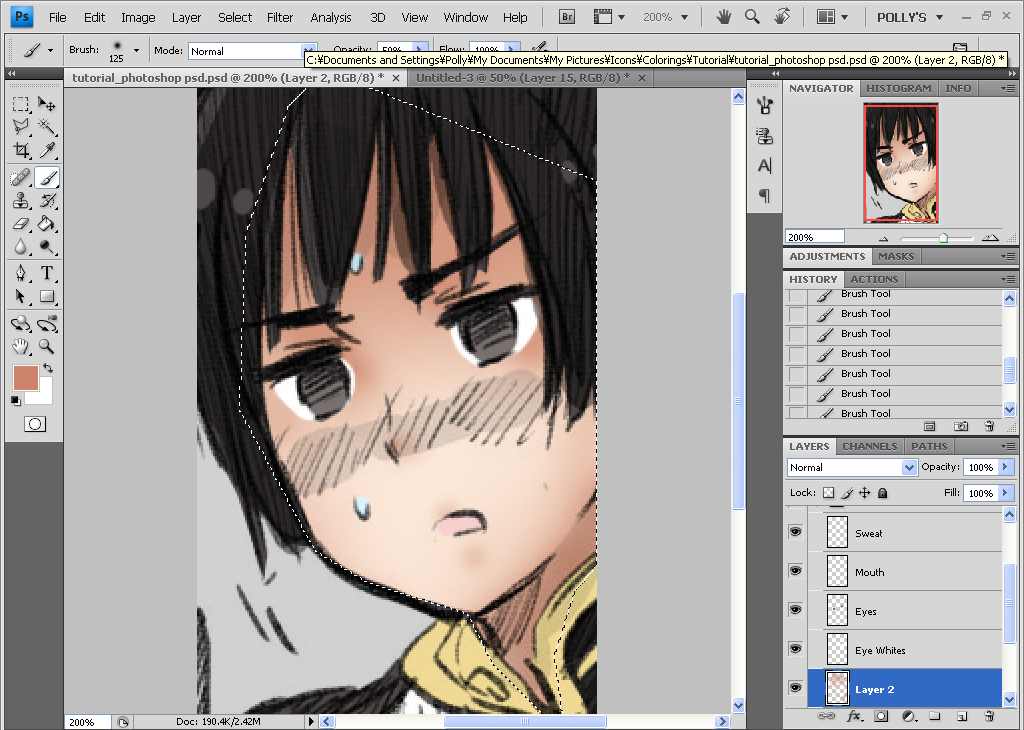The width and height of the screenshot is (1024, 730).
Task: Select the Sweat layer
Action: (x=904, y=533)
